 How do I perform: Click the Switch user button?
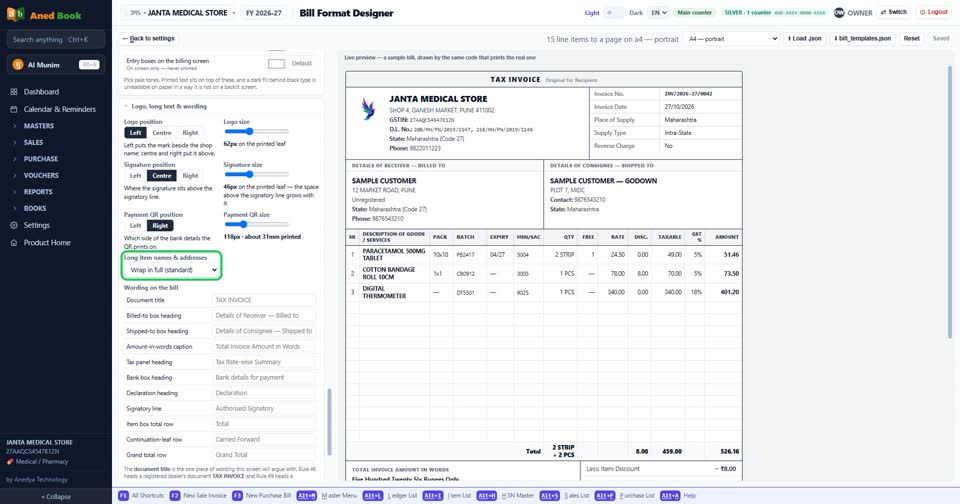[x=893, y=12]
